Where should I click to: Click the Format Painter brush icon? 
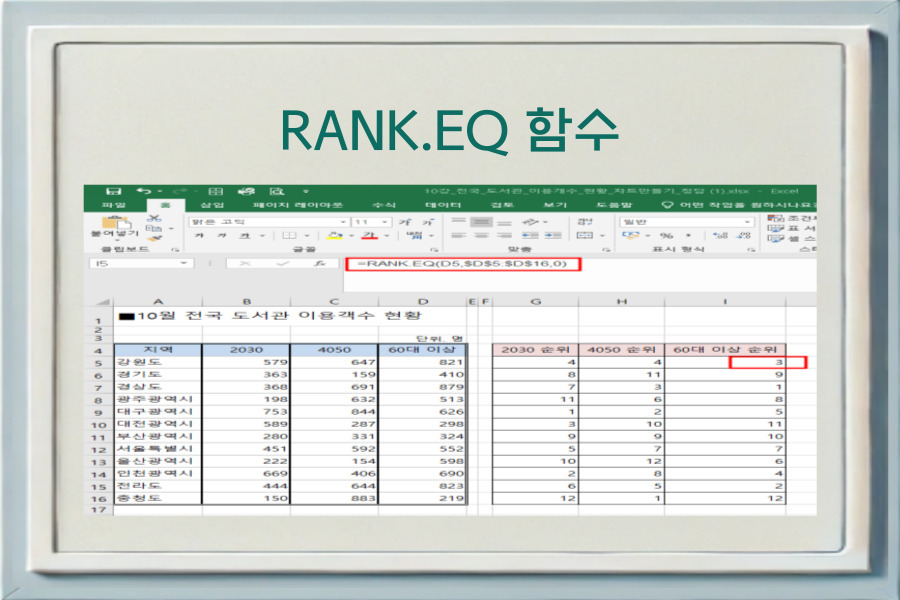[x=154, y=238]
